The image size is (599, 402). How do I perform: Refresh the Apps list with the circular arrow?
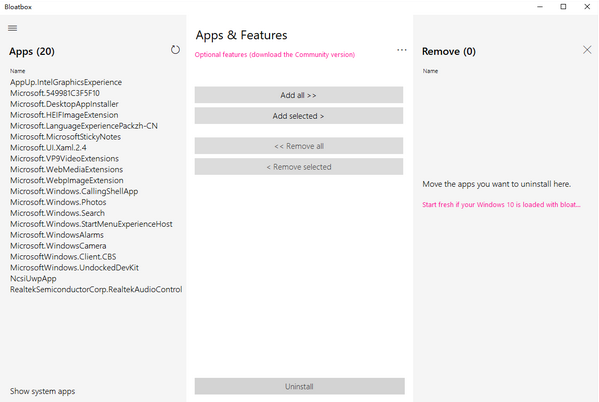(175, 50)
